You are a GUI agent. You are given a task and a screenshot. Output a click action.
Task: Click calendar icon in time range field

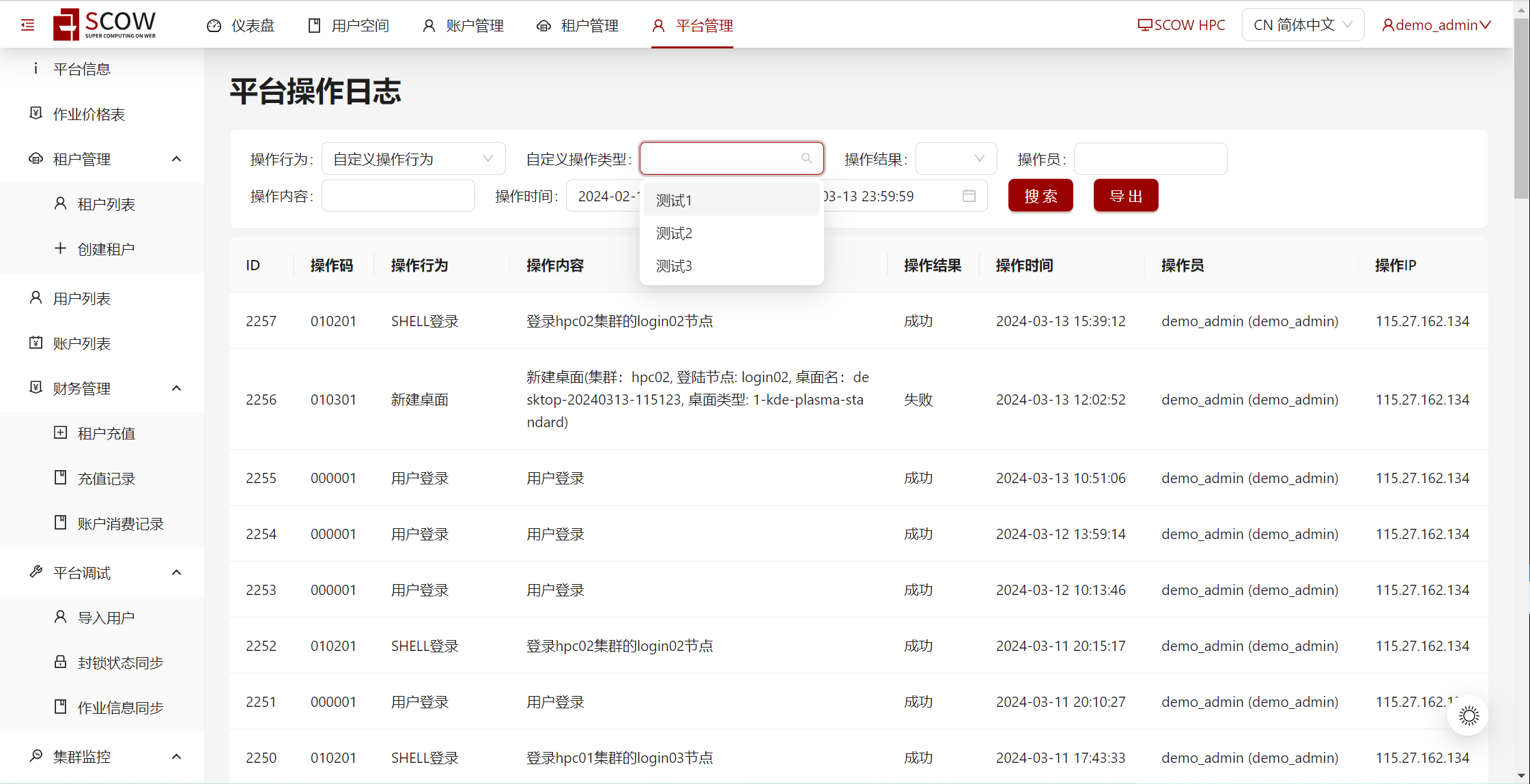coord(969,196)
